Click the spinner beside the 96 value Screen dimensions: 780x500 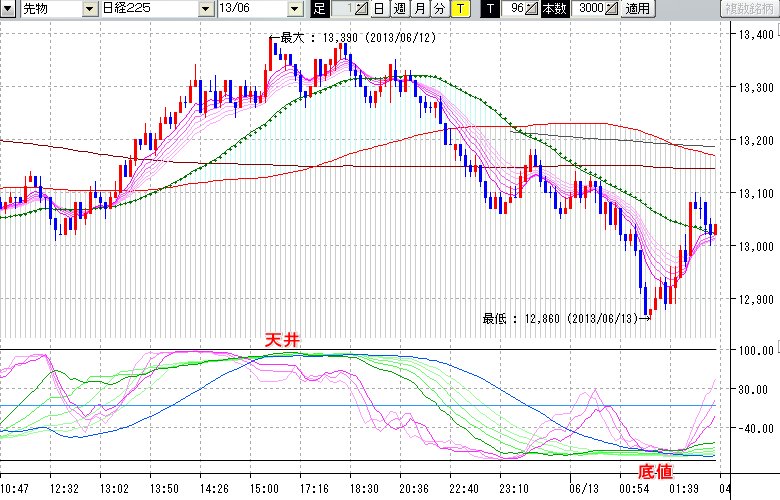(532, 9)
